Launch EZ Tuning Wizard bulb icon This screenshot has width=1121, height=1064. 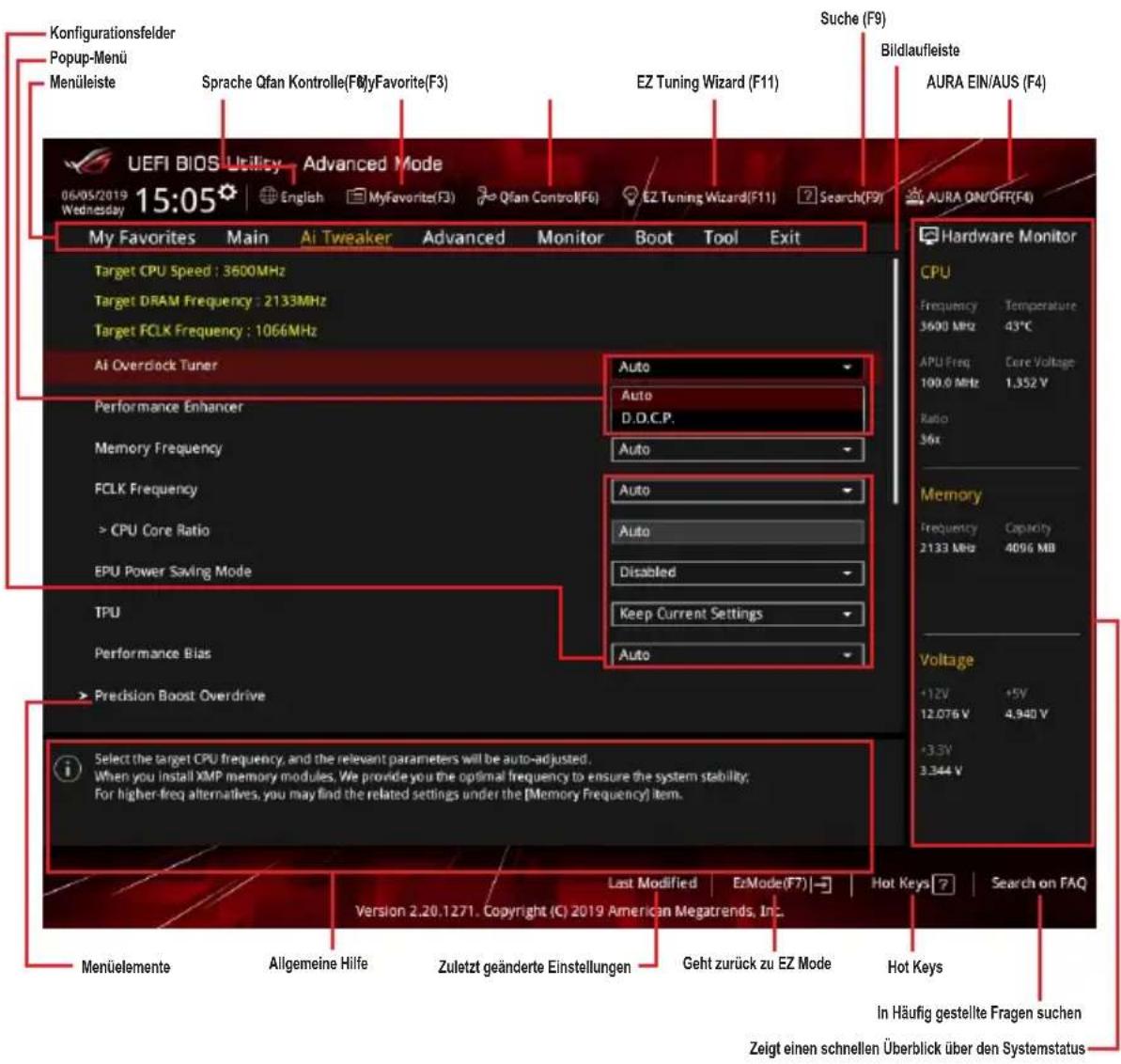pos(630,196)
